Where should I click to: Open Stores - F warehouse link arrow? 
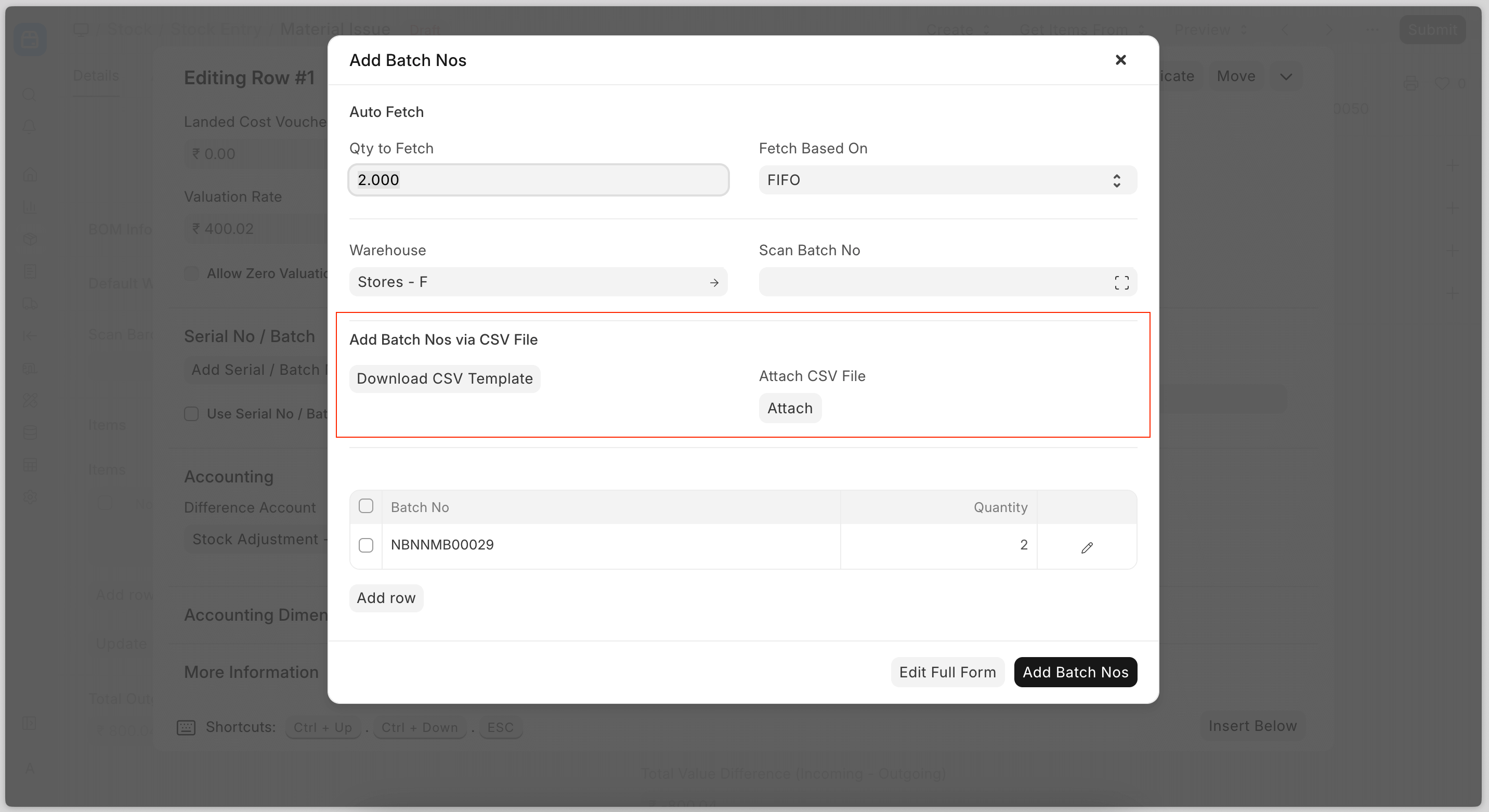pyautogui.click(x=714, y=282)
